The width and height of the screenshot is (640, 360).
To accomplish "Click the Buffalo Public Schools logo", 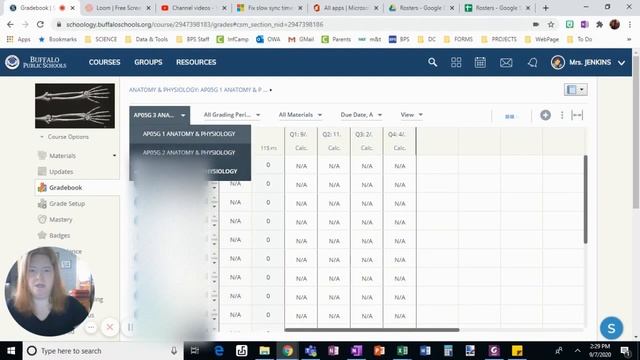I will [36, 62].
